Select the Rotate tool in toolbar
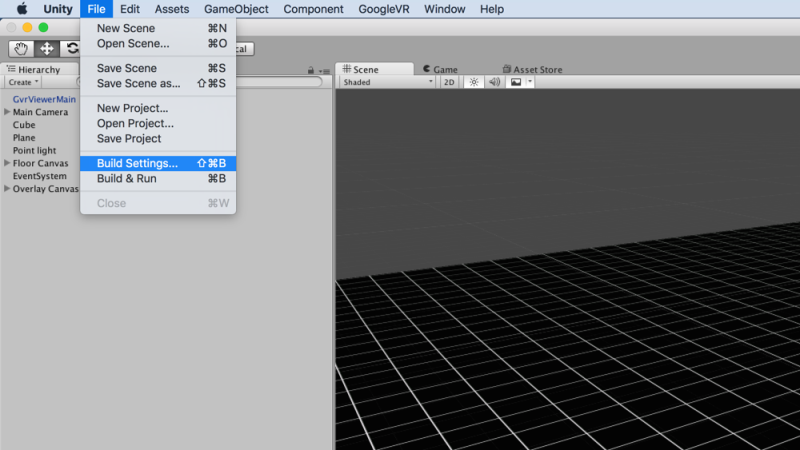 (71, 48)
